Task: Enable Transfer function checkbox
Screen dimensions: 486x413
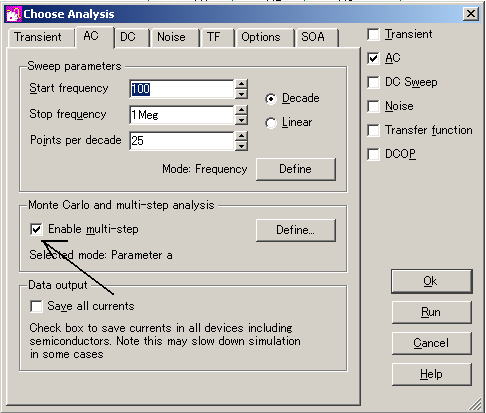Action: [x=373, y=130]
